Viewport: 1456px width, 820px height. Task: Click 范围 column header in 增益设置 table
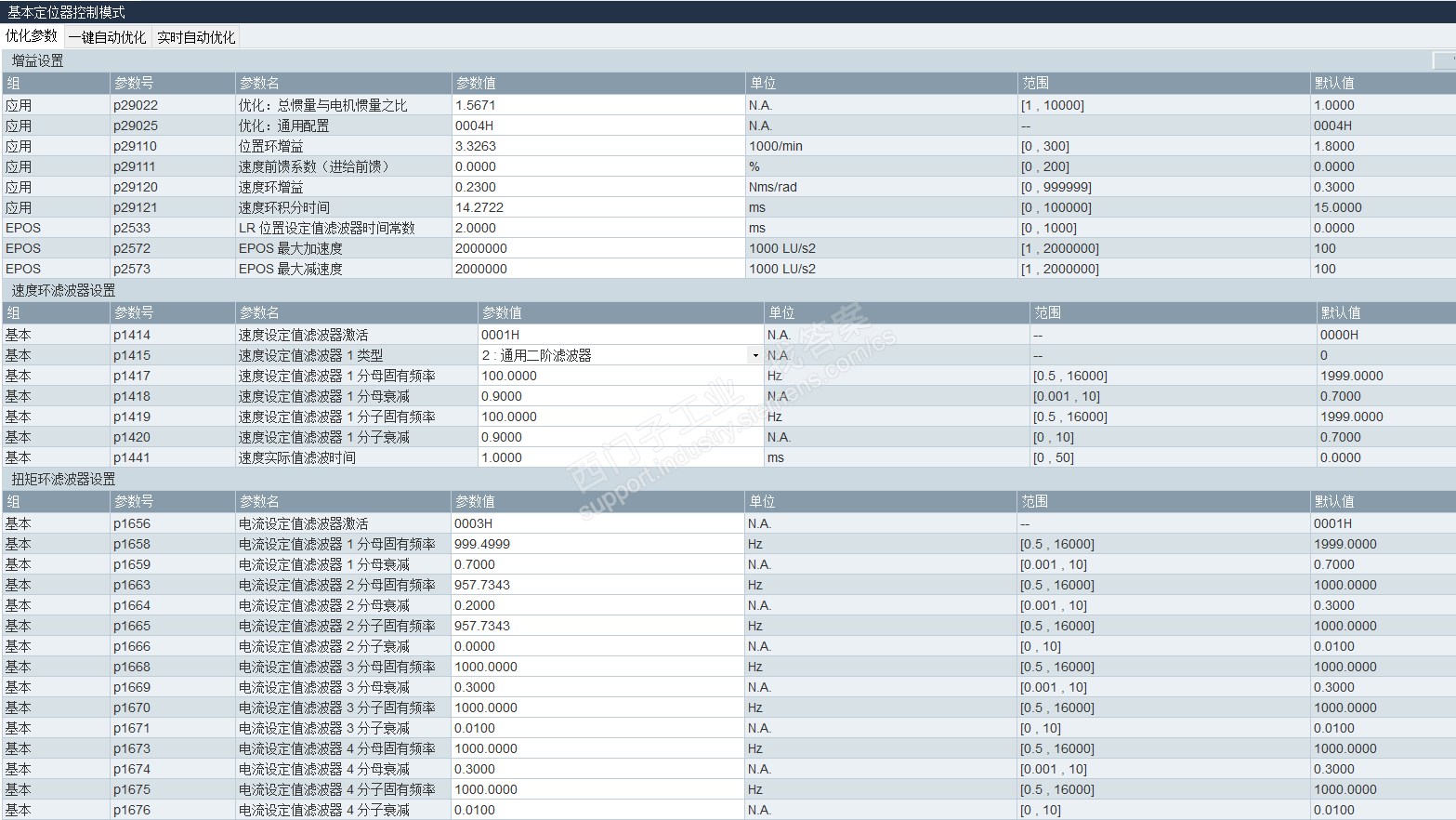(1163, 83)
